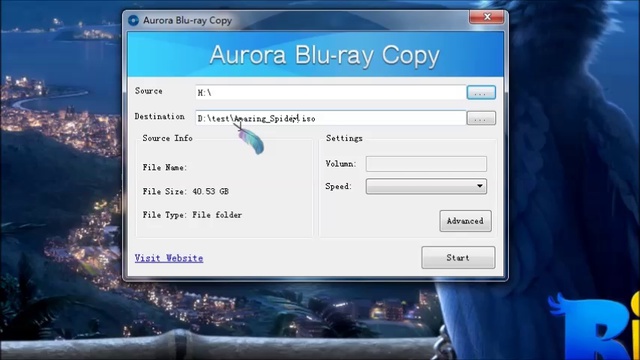The image size is (640, 360).
Task: Click the Source path field showing M:\
Action: pyautogui.click(x=330, y=93)
